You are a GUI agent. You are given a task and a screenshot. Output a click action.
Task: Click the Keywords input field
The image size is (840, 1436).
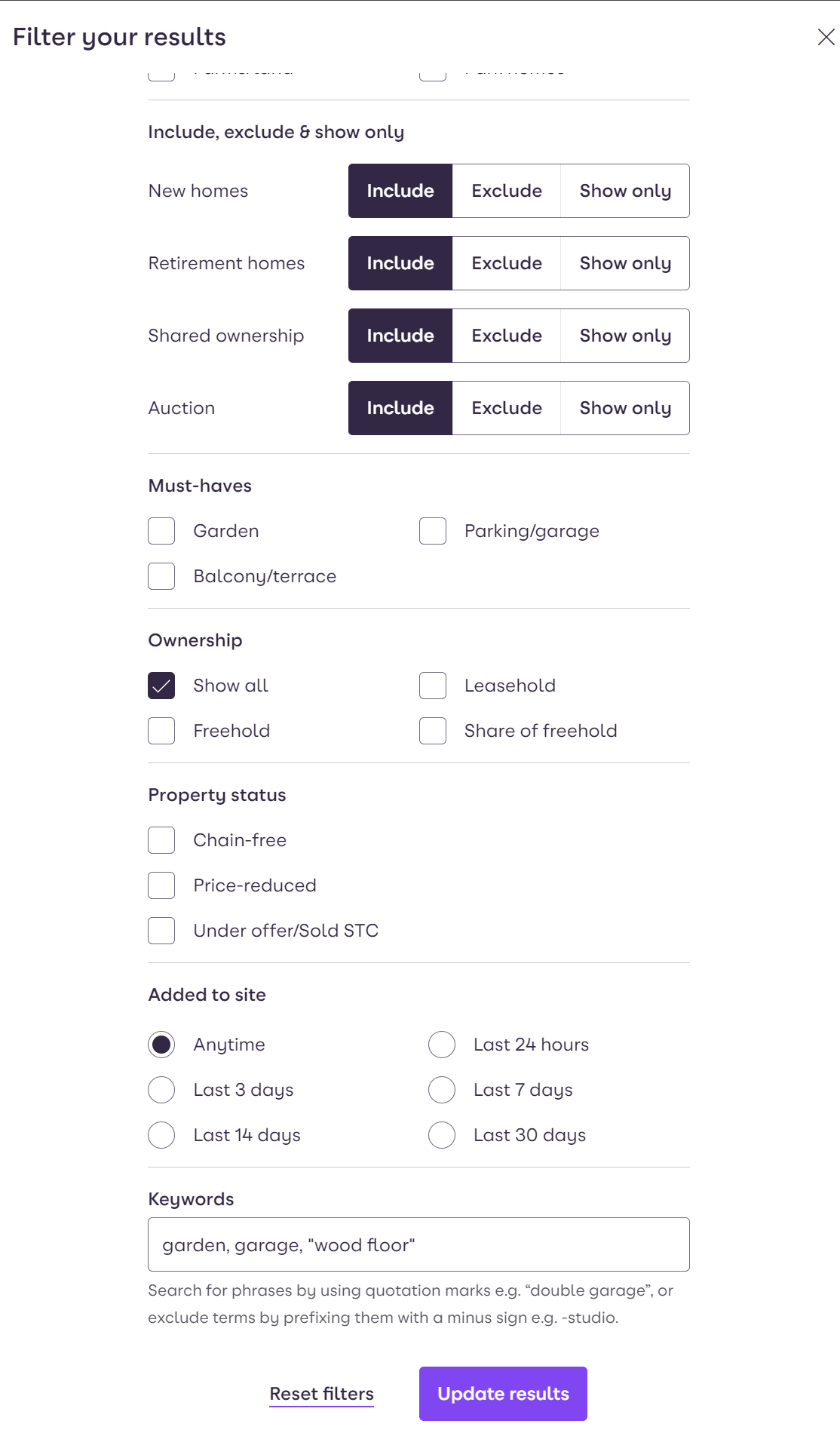pyautogui.click(x=418, y=1244)
